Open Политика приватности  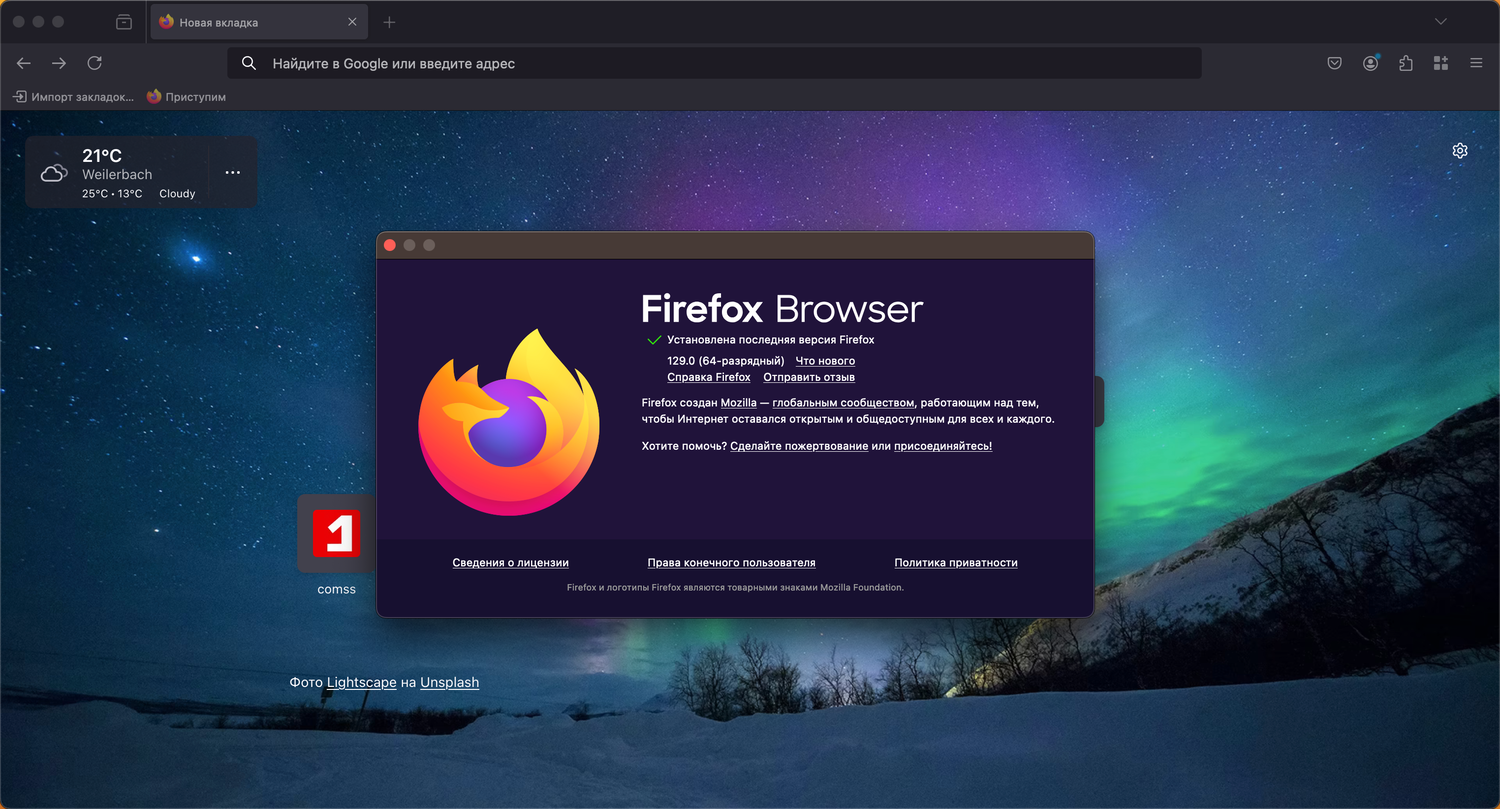coord(956,563)
